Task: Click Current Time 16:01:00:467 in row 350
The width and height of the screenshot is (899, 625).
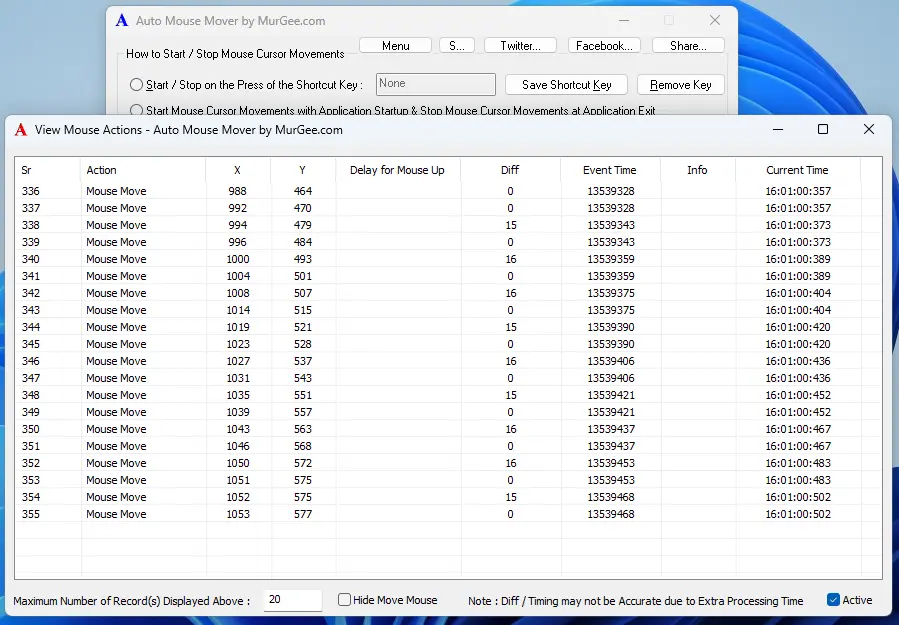Action: click(x=798, y=429)
